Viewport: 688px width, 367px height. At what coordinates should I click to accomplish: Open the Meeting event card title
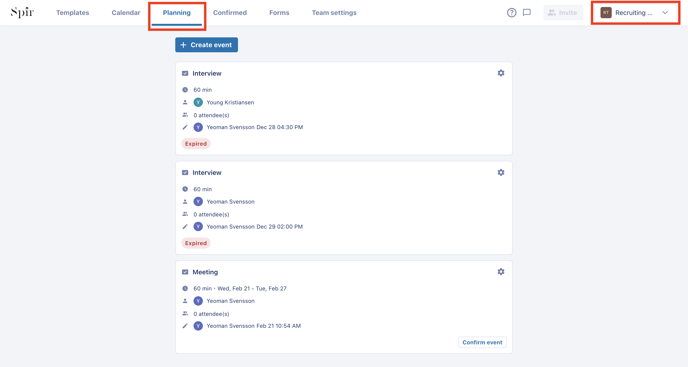coord(205,272)
